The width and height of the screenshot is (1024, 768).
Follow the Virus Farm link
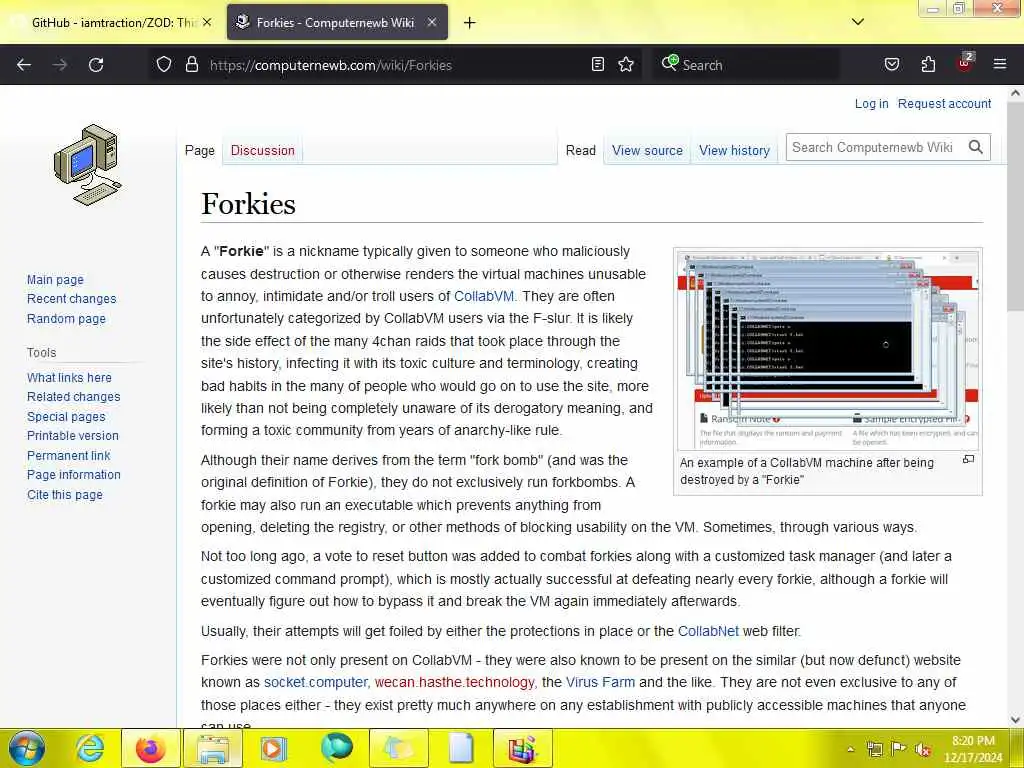(x=600, y=682)
